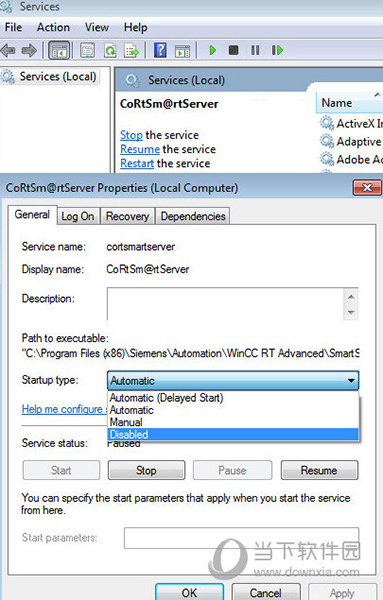Screen dimensions: 383x600
Task: Open the File menu
Action: [x=13, y=28]
